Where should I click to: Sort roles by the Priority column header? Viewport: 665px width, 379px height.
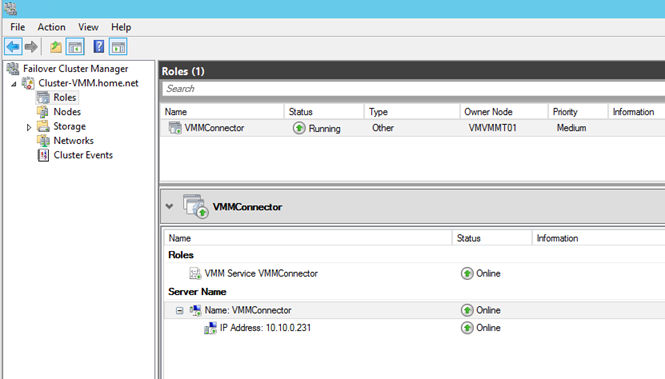coord(578,112)
